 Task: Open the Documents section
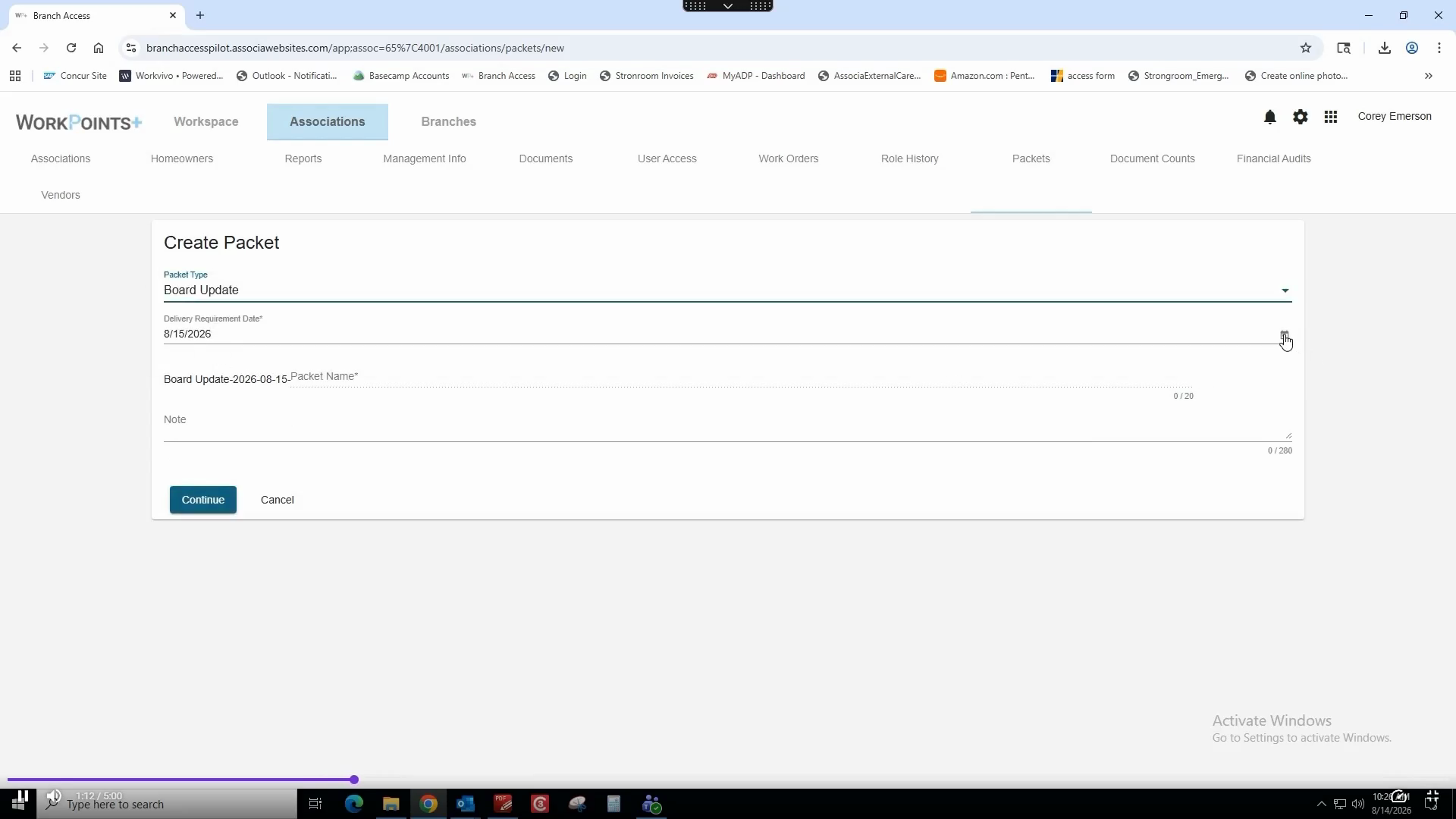tap(546, 158)
